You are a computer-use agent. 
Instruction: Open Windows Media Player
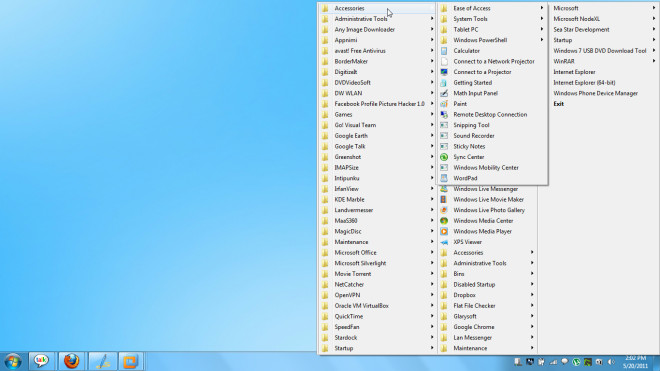482,231
